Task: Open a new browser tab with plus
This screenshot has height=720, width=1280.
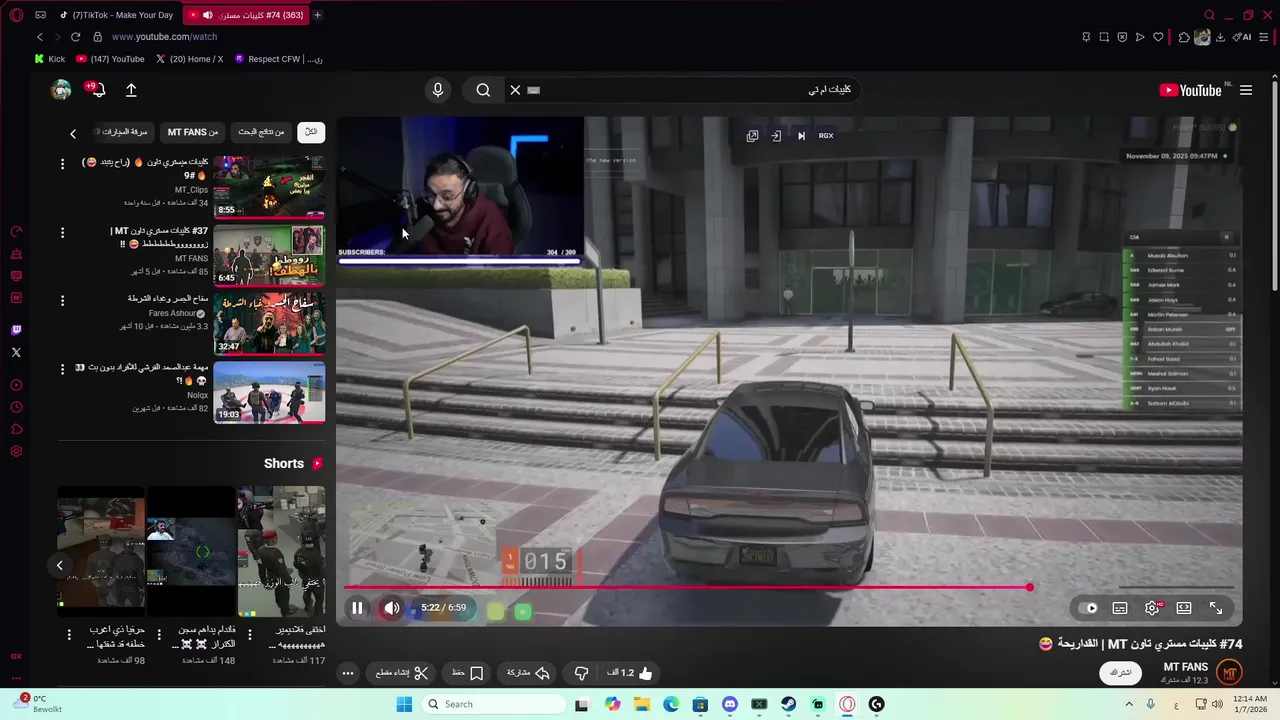Action: 317,15
